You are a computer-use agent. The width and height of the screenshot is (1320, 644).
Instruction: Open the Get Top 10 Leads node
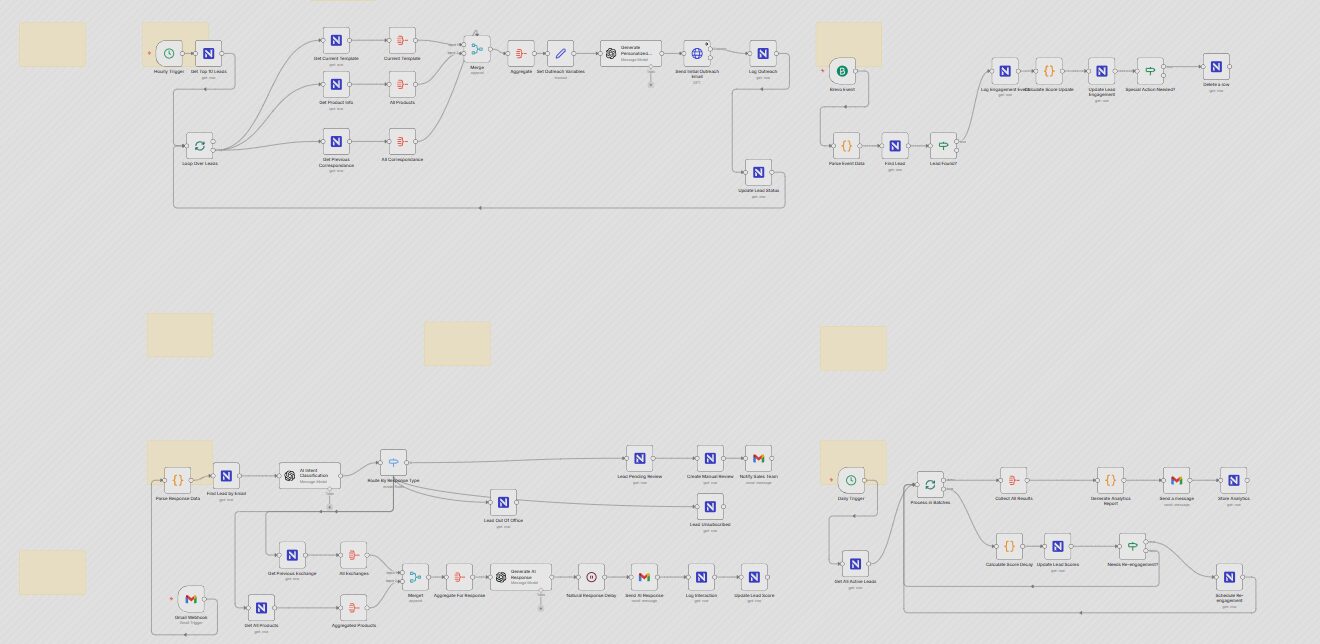pyautogui.click(x=209, y=54)
